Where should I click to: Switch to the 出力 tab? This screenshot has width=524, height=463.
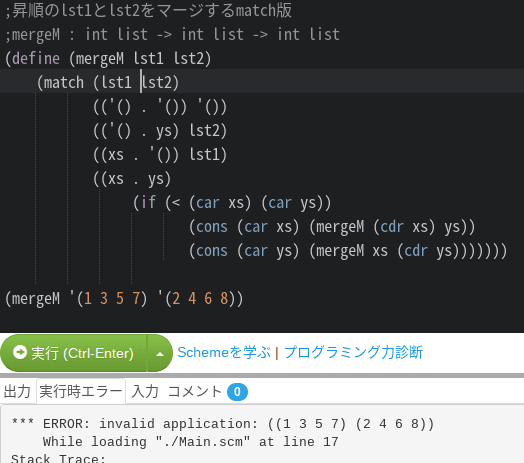pyautogui.click(x=17, y=391)
